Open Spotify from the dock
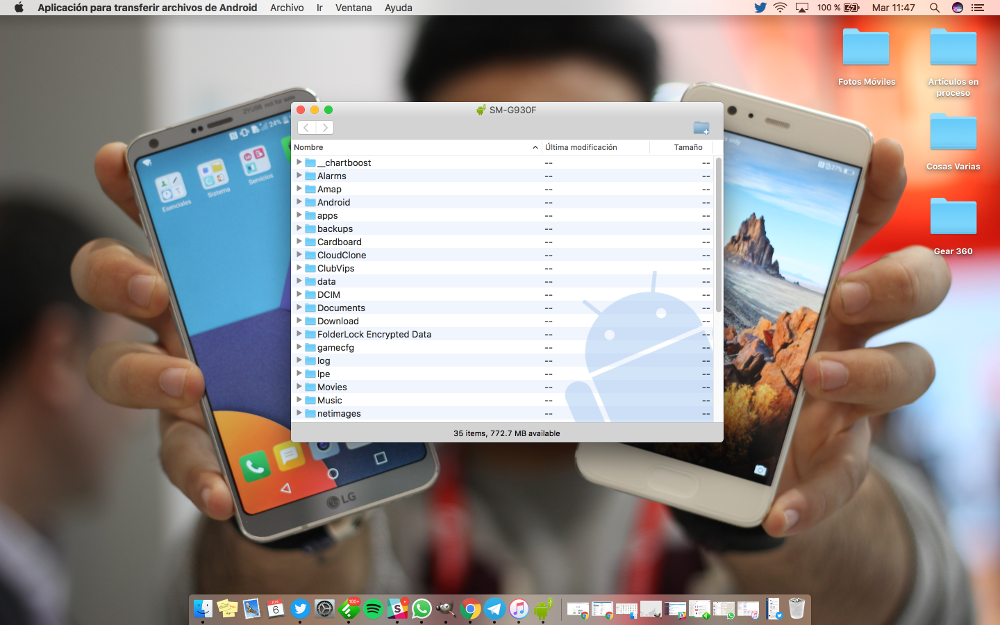1000x625 pixels. pyautogui.click(x=373, y=608)
